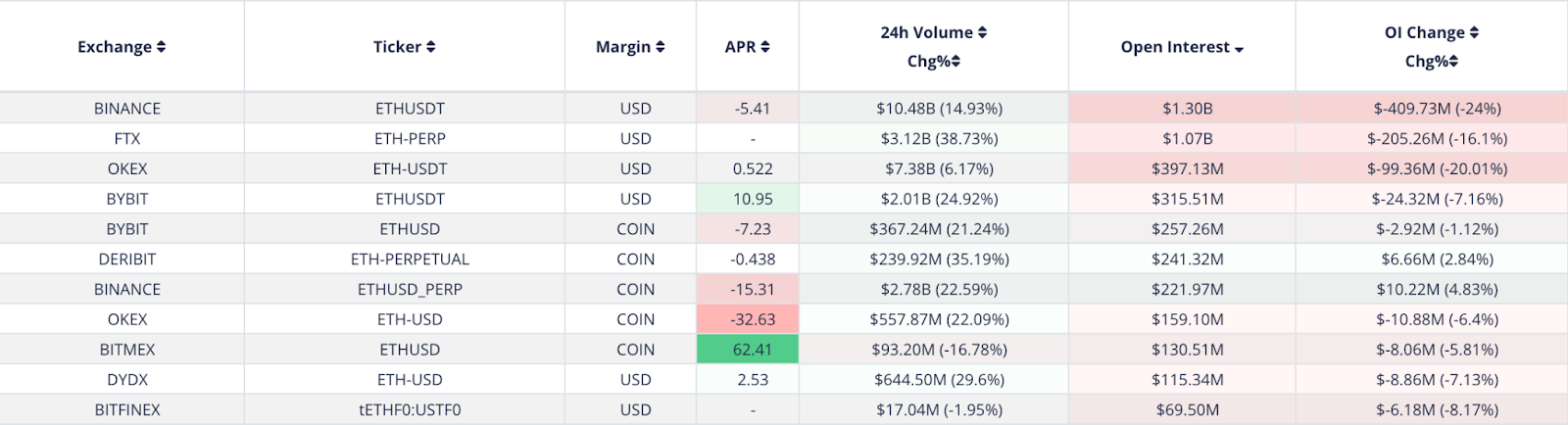The image size is (1568, 425).
Task: Click the BITMEX exchange name
Action: (127, 350)
